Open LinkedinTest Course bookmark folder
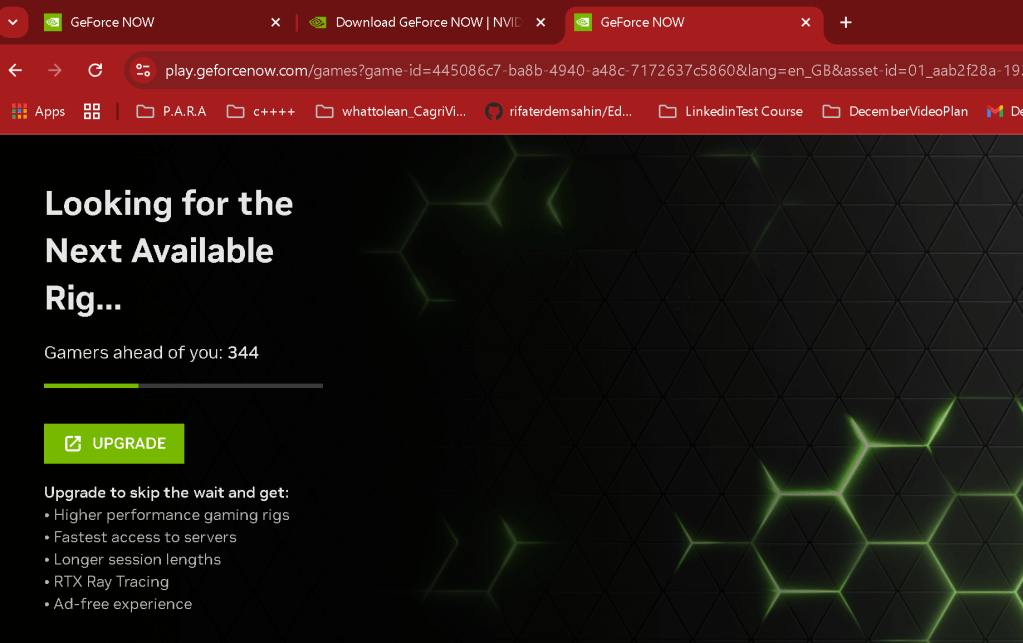 [731, 112]
